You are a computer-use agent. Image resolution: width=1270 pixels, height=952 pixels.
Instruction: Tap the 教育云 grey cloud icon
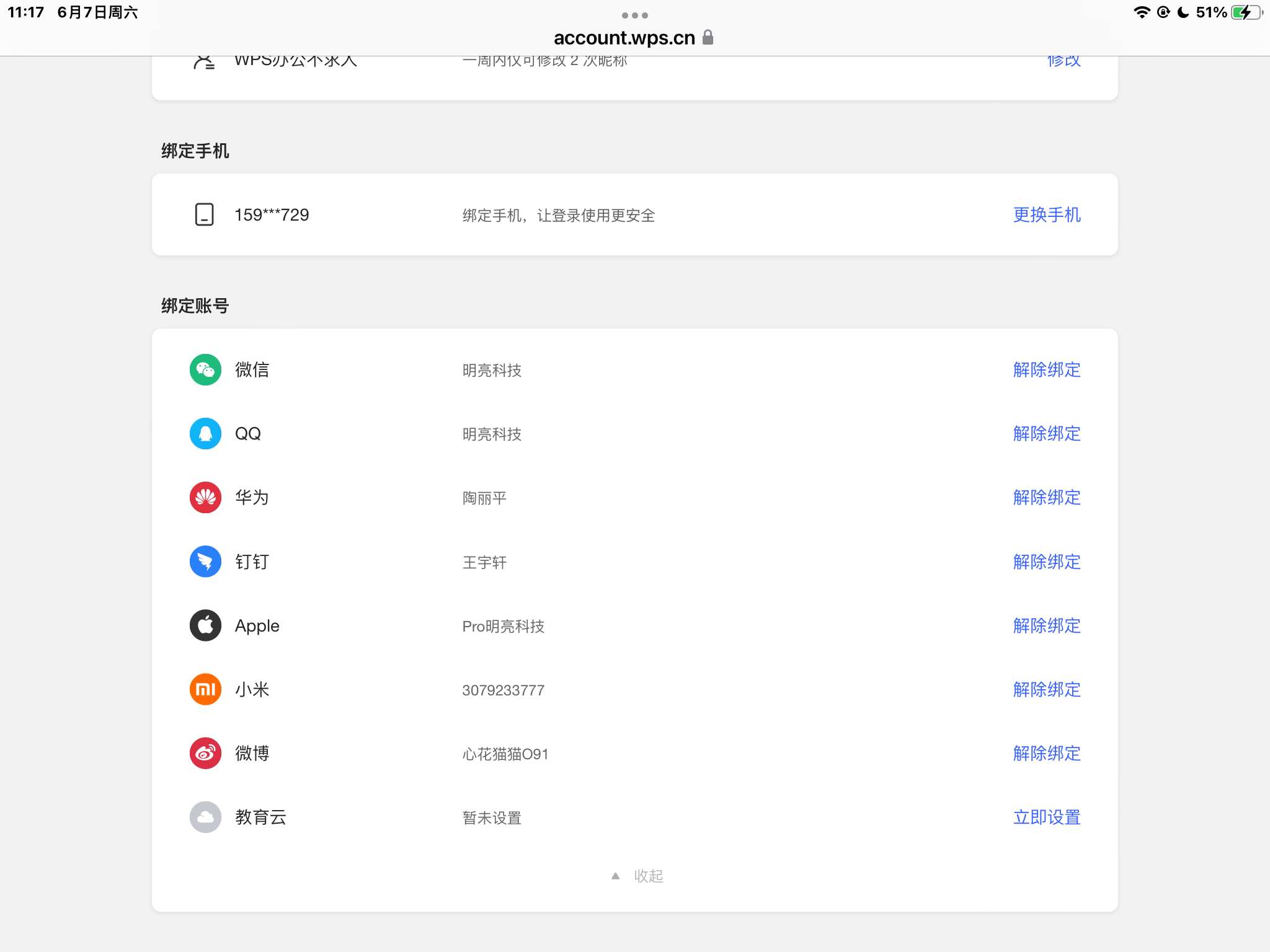[205, 817]
